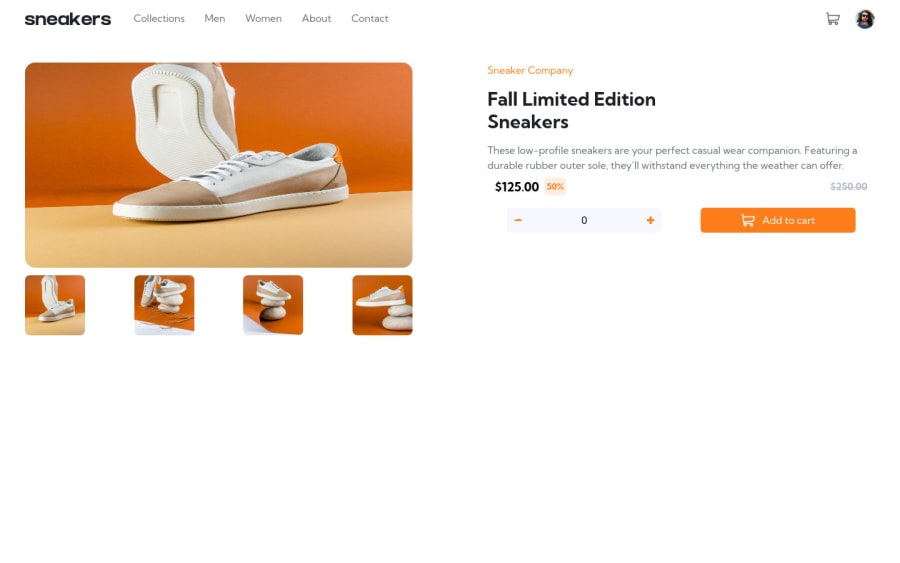
Task: View the fourth product thumbnail
Action: pos(382,305)
